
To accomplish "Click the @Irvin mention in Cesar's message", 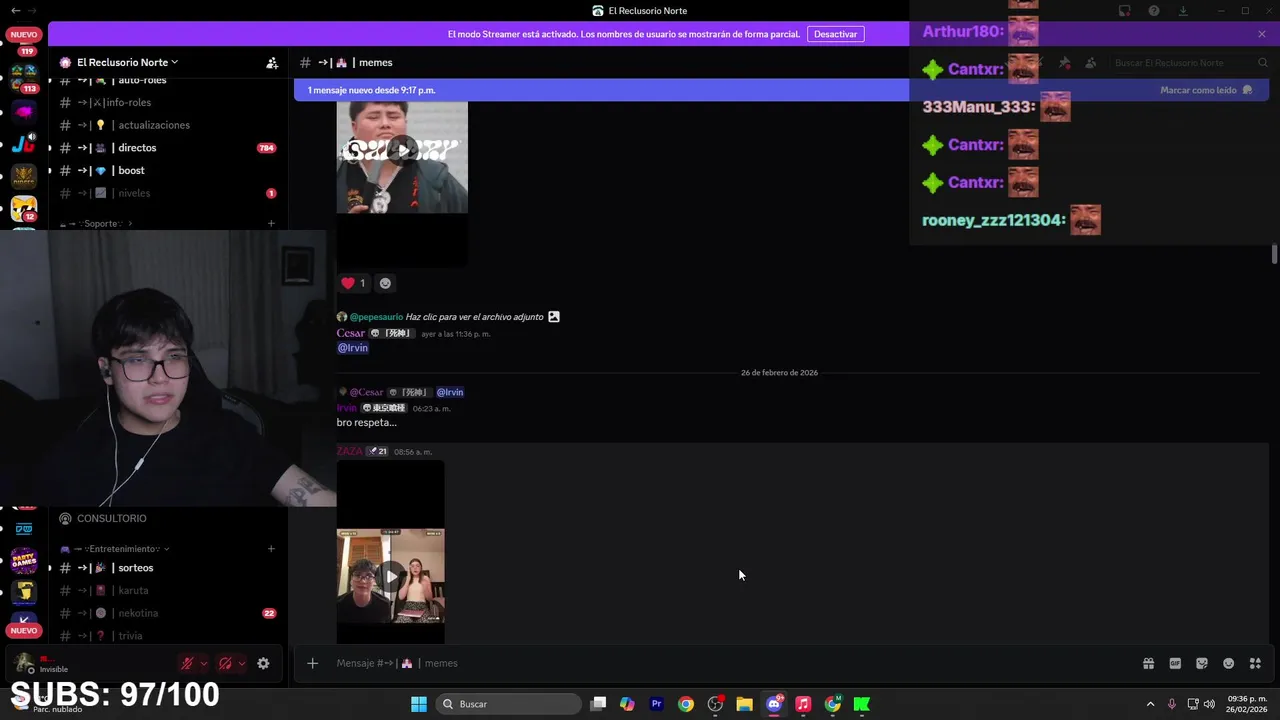I will [353, 348].
